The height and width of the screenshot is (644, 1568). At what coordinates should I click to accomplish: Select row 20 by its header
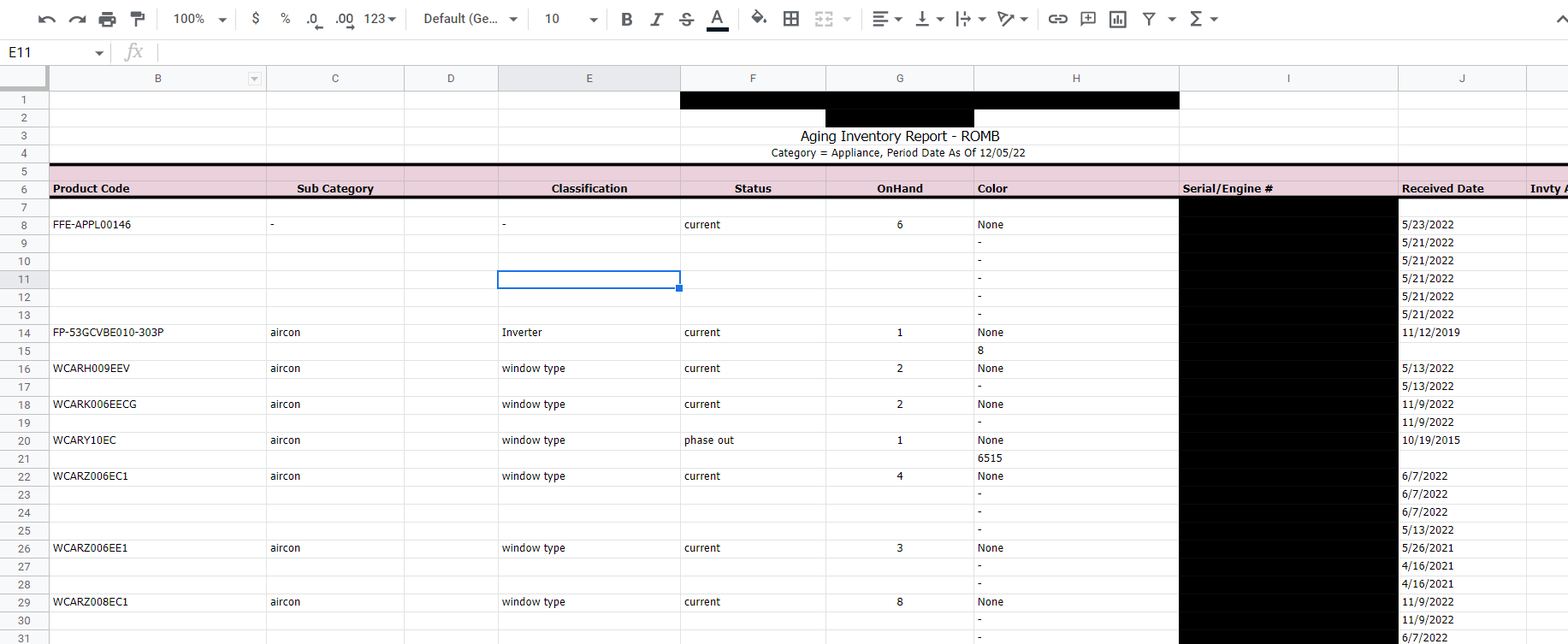point(24,440)
